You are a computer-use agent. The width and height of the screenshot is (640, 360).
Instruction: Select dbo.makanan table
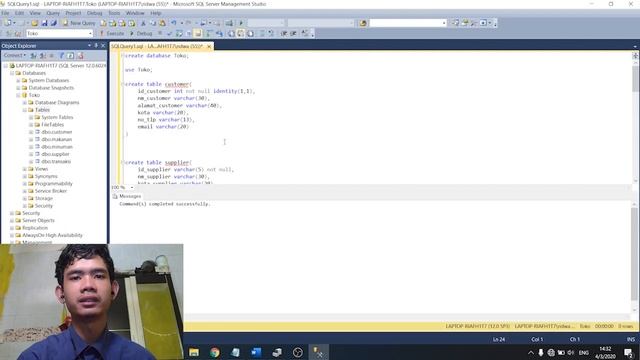coord(57,140)
